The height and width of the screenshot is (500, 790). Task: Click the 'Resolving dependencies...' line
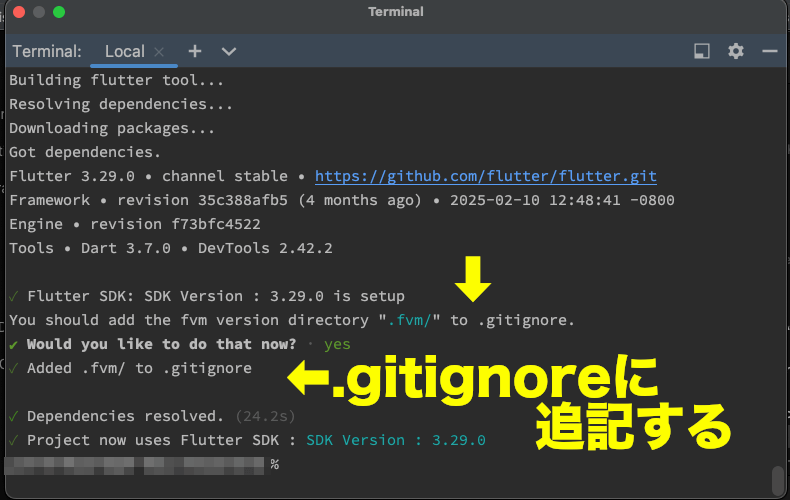click(x=121, y=104)
